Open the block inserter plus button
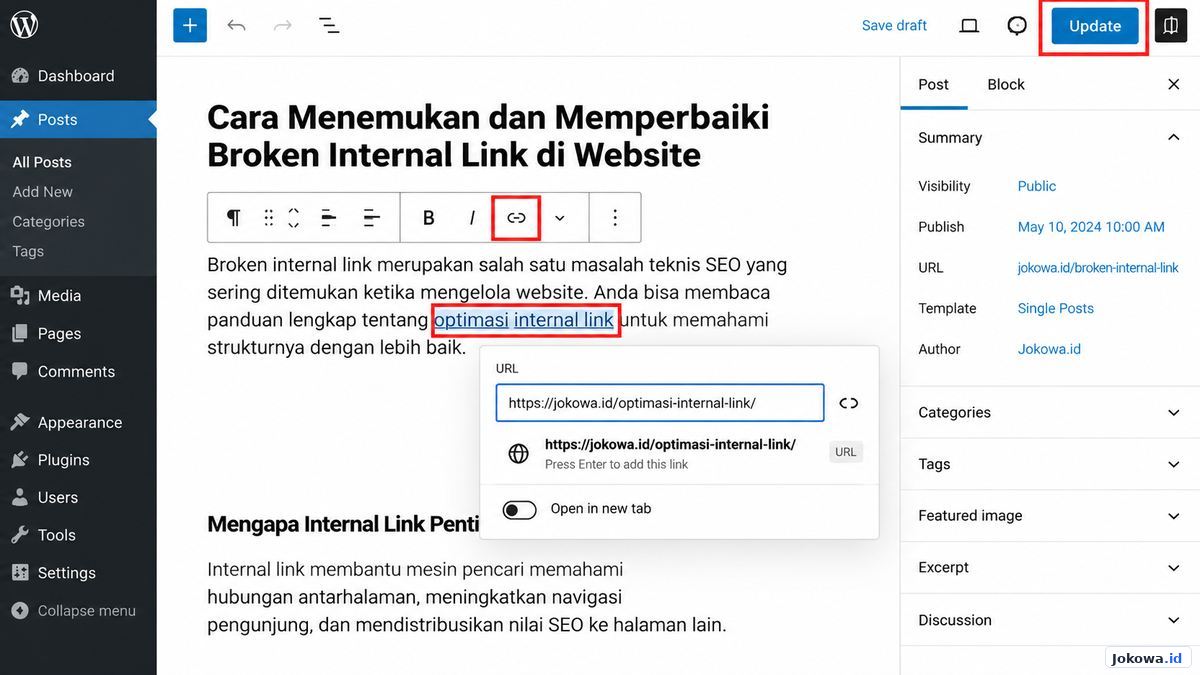Image resolution: width=1200 pixels, height=675 pixels. pos(190,25)
